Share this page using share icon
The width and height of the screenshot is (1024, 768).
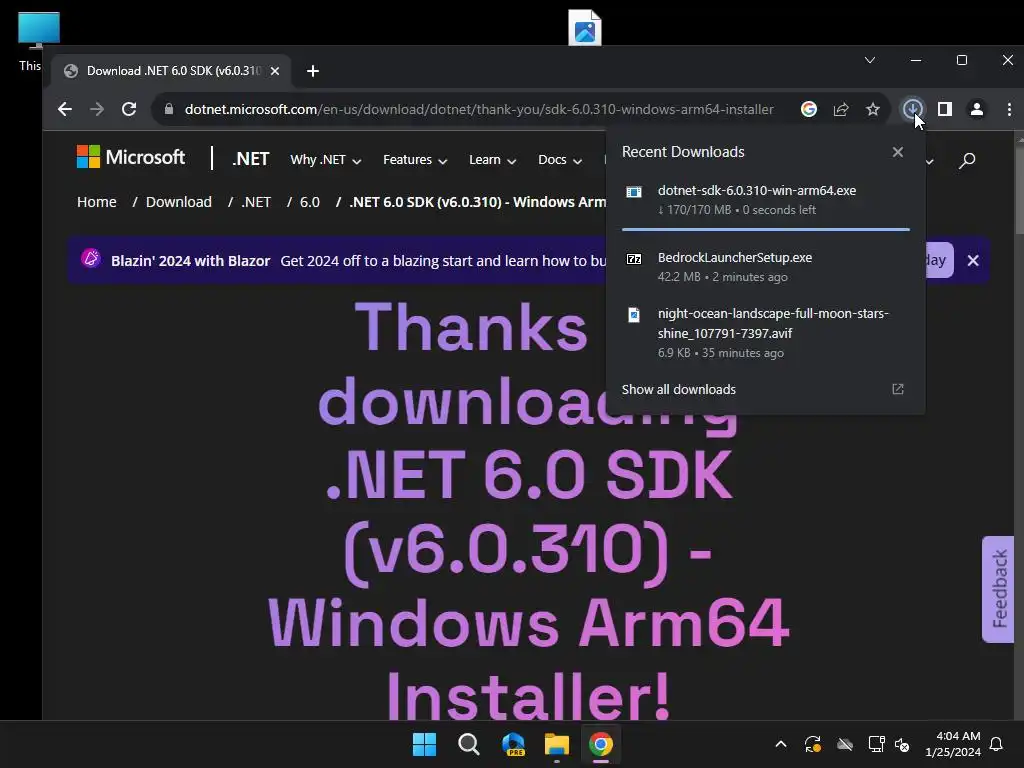(841, 109)
